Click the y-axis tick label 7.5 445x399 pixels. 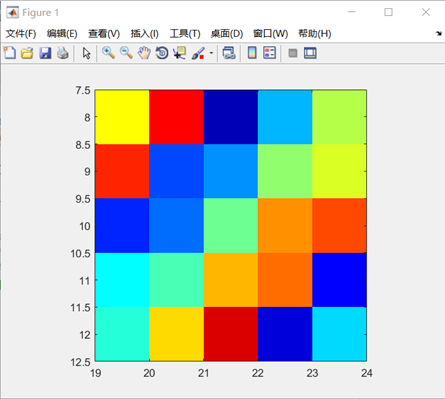(x=83, y=90)
